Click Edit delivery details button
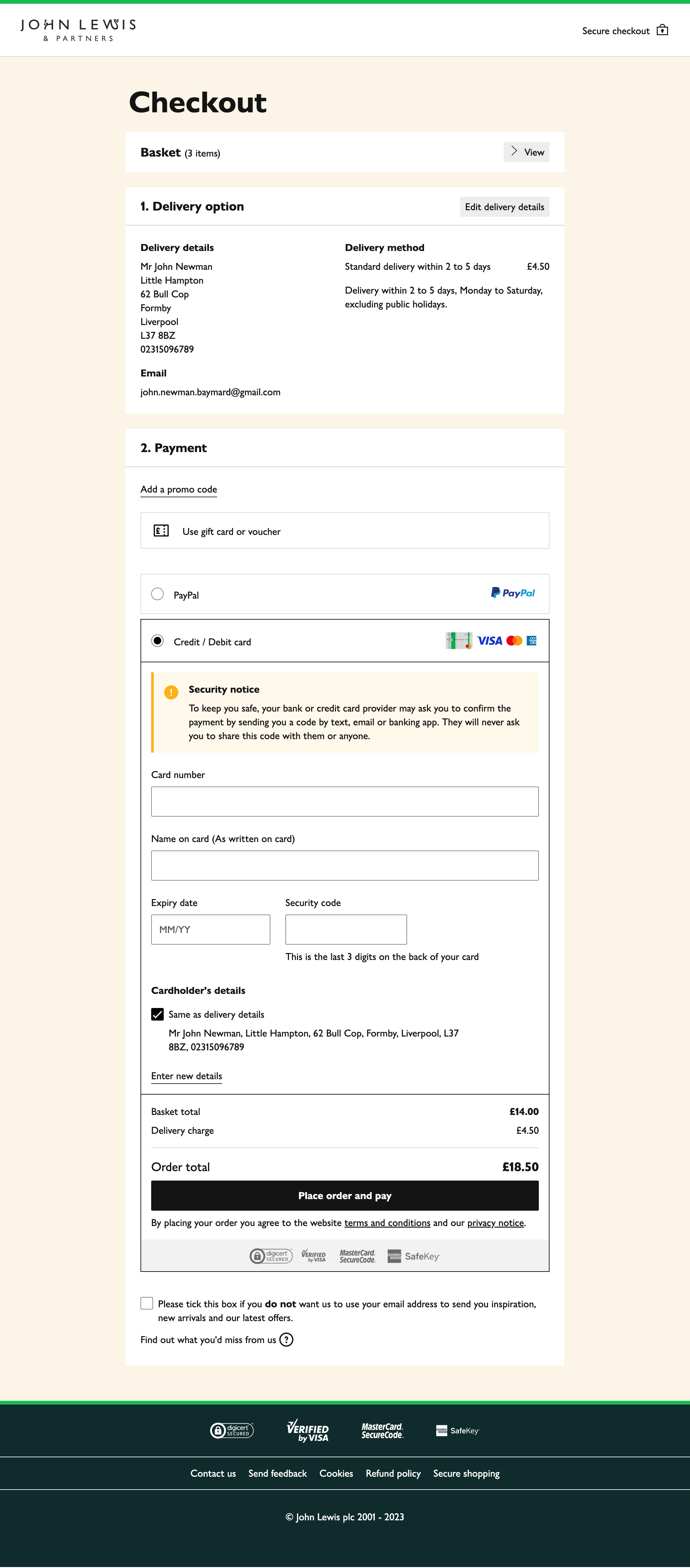The image size is (690, 1568). (504, 207)
